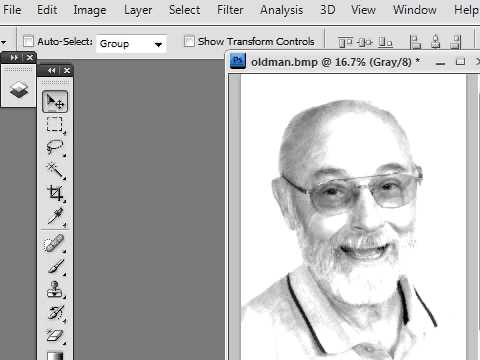Viewport: 480px width, 360px height.
Task: Open the Image menu
Action: point(90,10)
